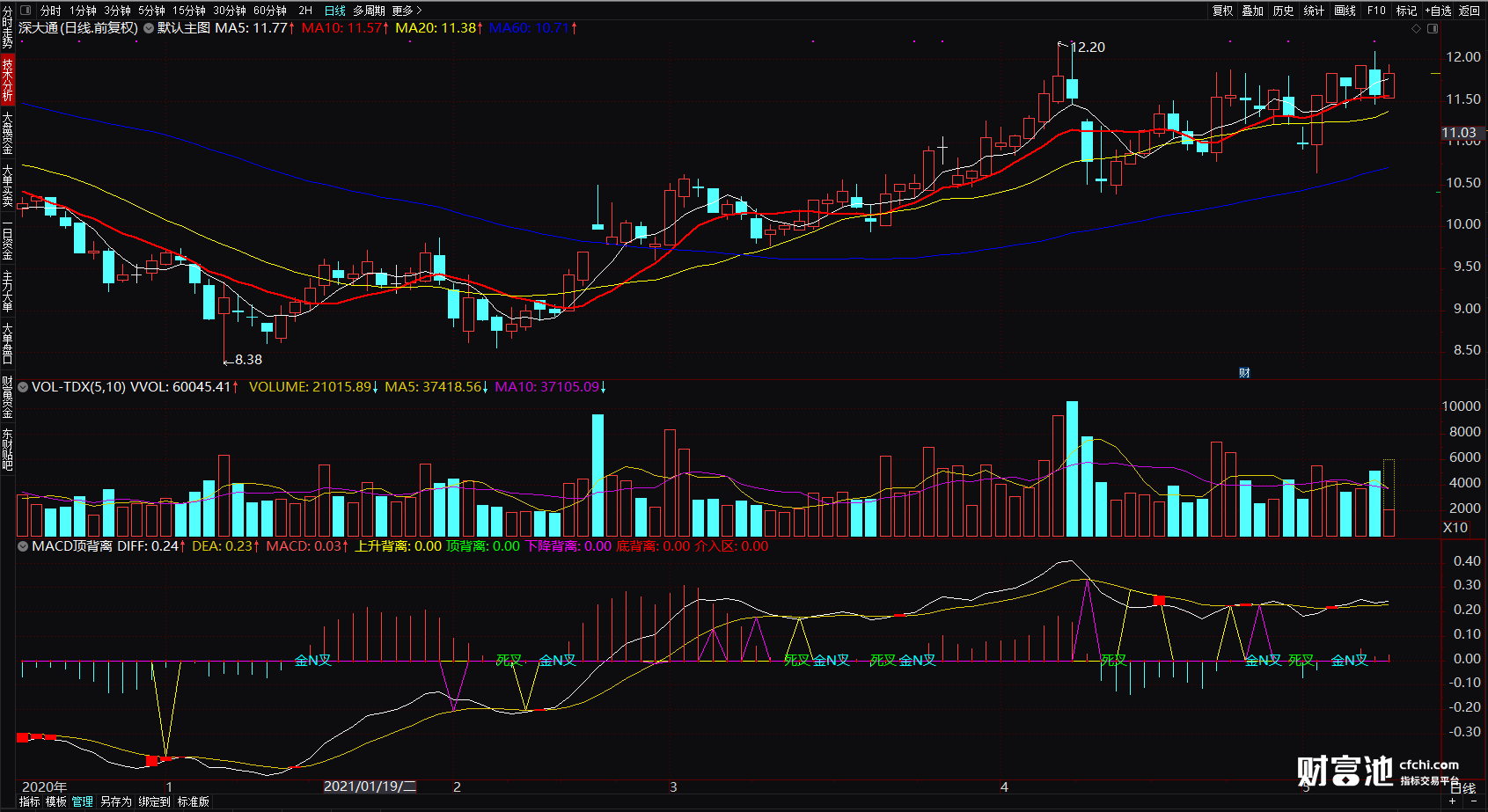1488x812 pixels.
Task: Click the 标准版 bottom button
Action: coord(194,801)
